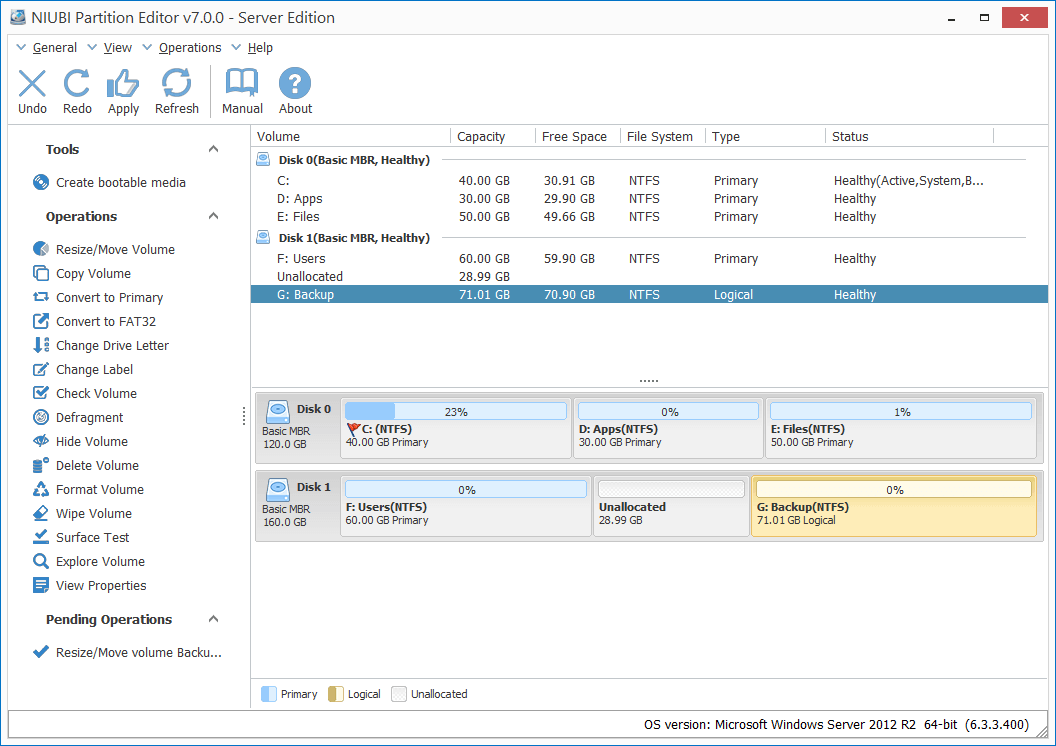Click Disk 0 drive icon in disk map
1056x746 pixels.
click(277, 411)
